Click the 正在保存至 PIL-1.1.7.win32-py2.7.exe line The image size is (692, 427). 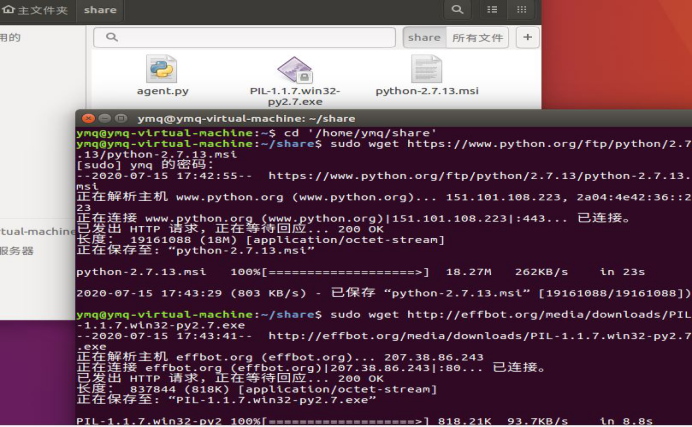click(226, 400)
